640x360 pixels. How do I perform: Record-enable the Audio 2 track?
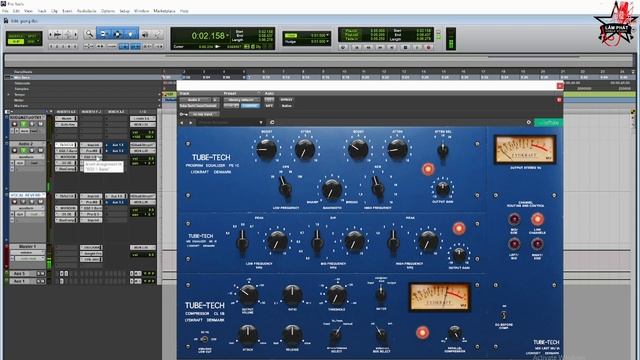pos(15,150)
